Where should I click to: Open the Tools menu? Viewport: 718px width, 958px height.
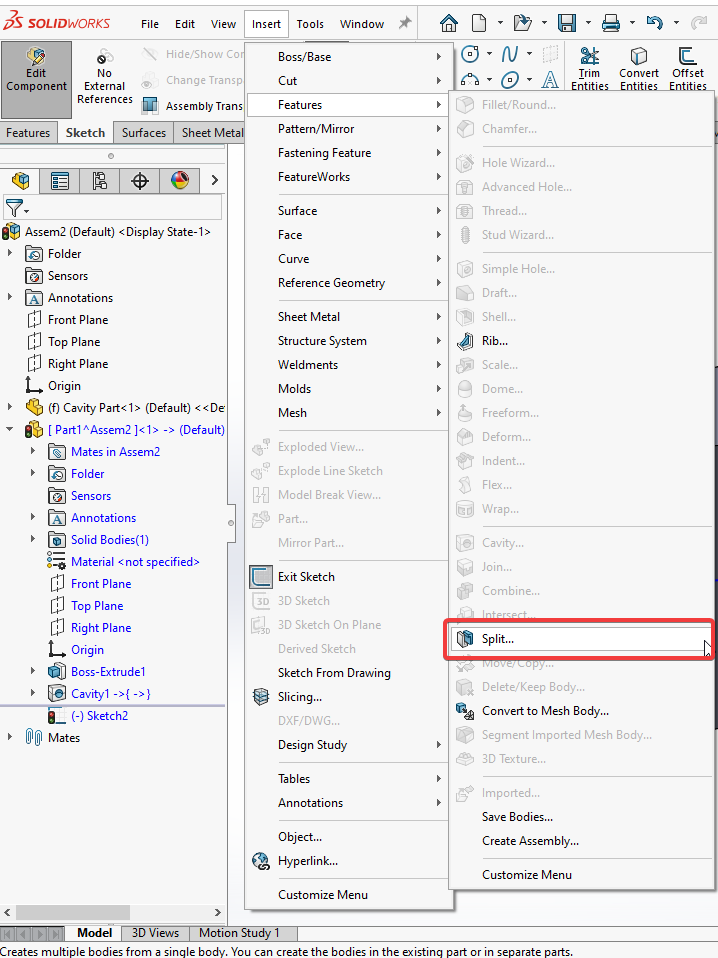coord(310,24)
